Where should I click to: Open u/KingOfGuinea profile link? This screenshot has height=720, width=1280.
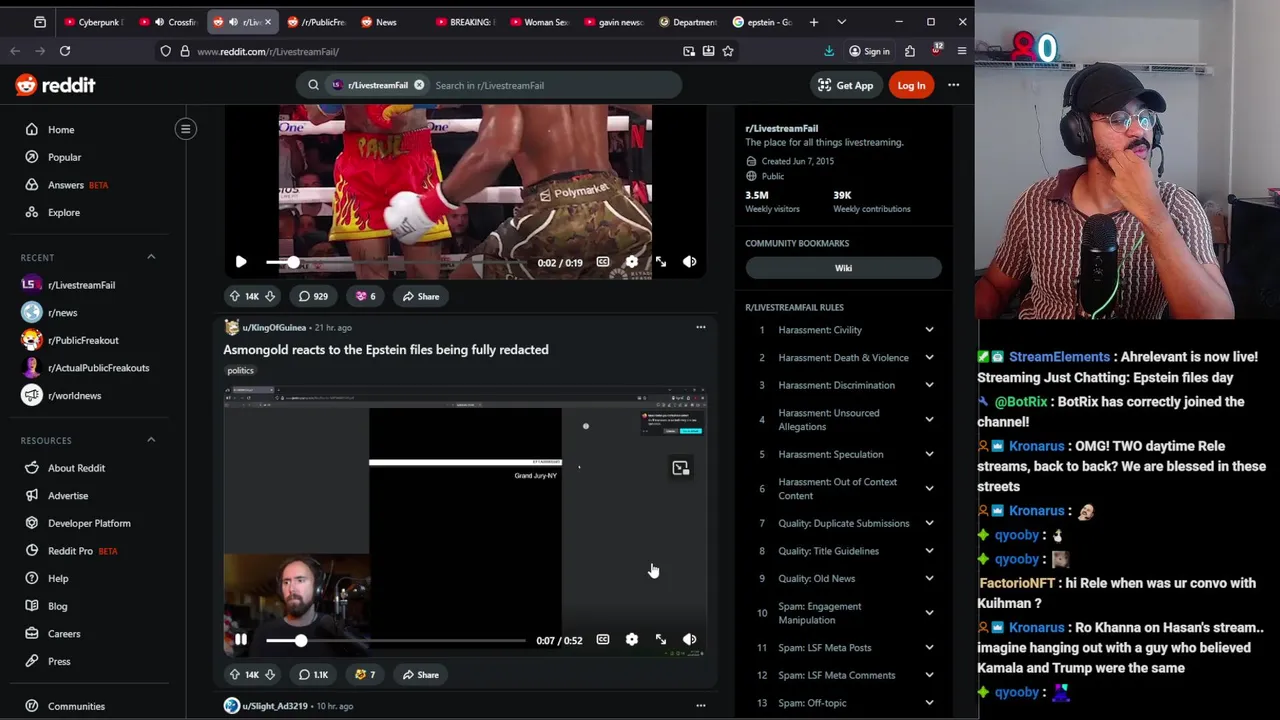point(274,327)
